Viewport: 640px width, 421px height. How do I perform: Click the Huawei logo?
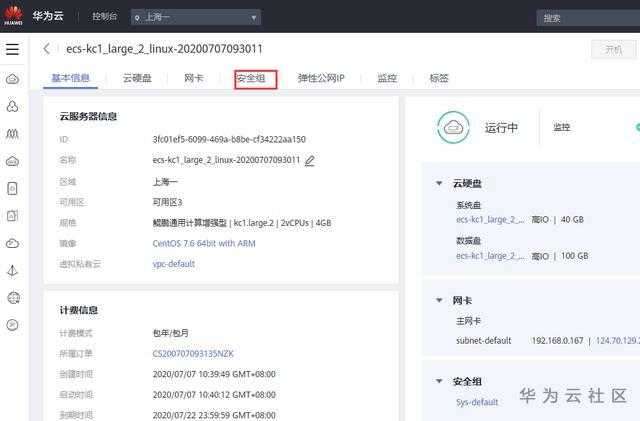[13, 16]
